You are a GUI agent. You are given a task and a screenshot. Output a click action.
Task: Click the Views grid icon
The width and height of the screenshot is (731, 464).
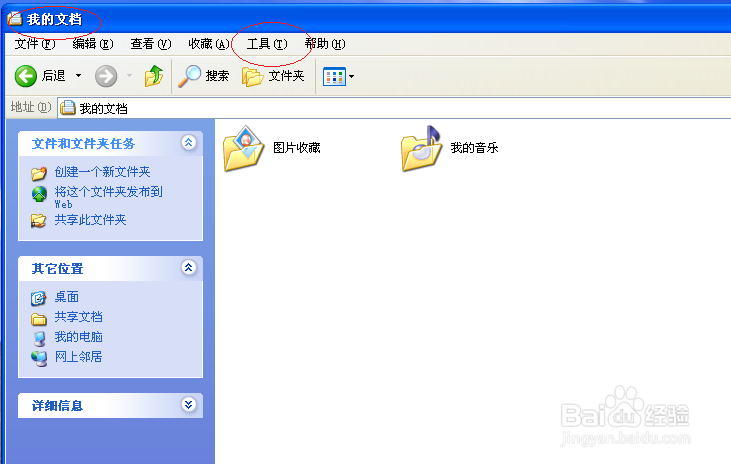(334, 76)
